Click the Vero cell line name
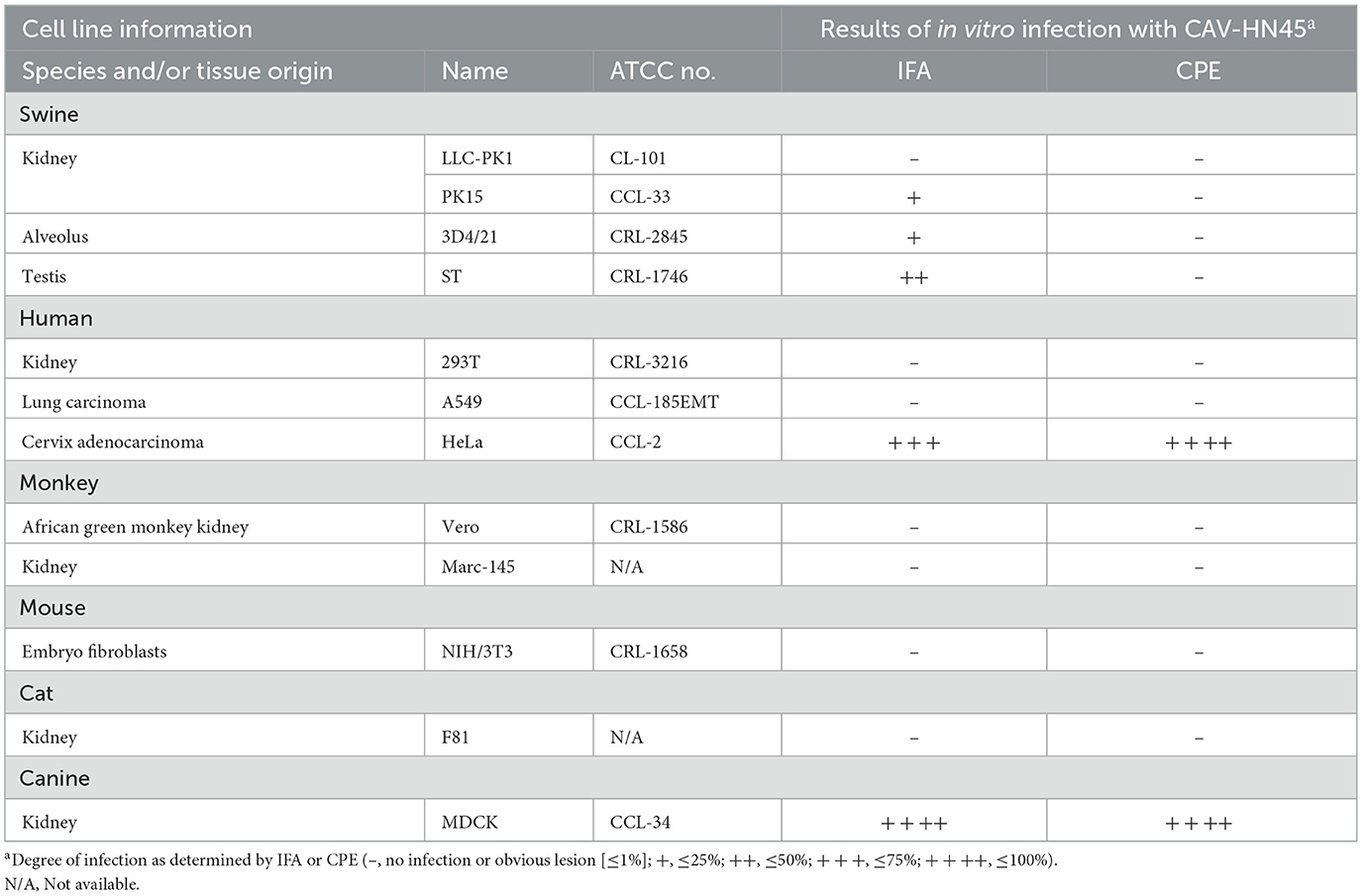This screenshot has height=896, width=1362. (x=461, y=527)
